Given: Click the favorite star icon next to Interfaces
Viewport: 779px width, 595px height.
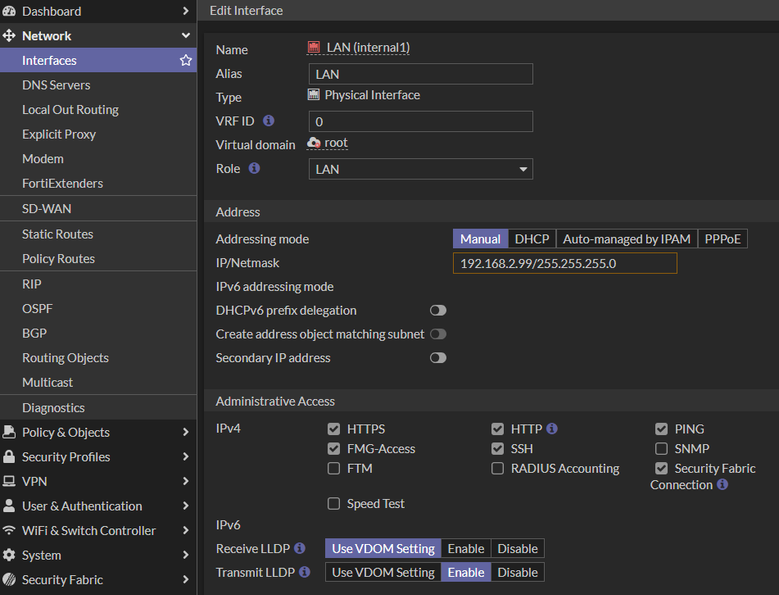Looking at the screenshot, I should (x=186, y=61).
